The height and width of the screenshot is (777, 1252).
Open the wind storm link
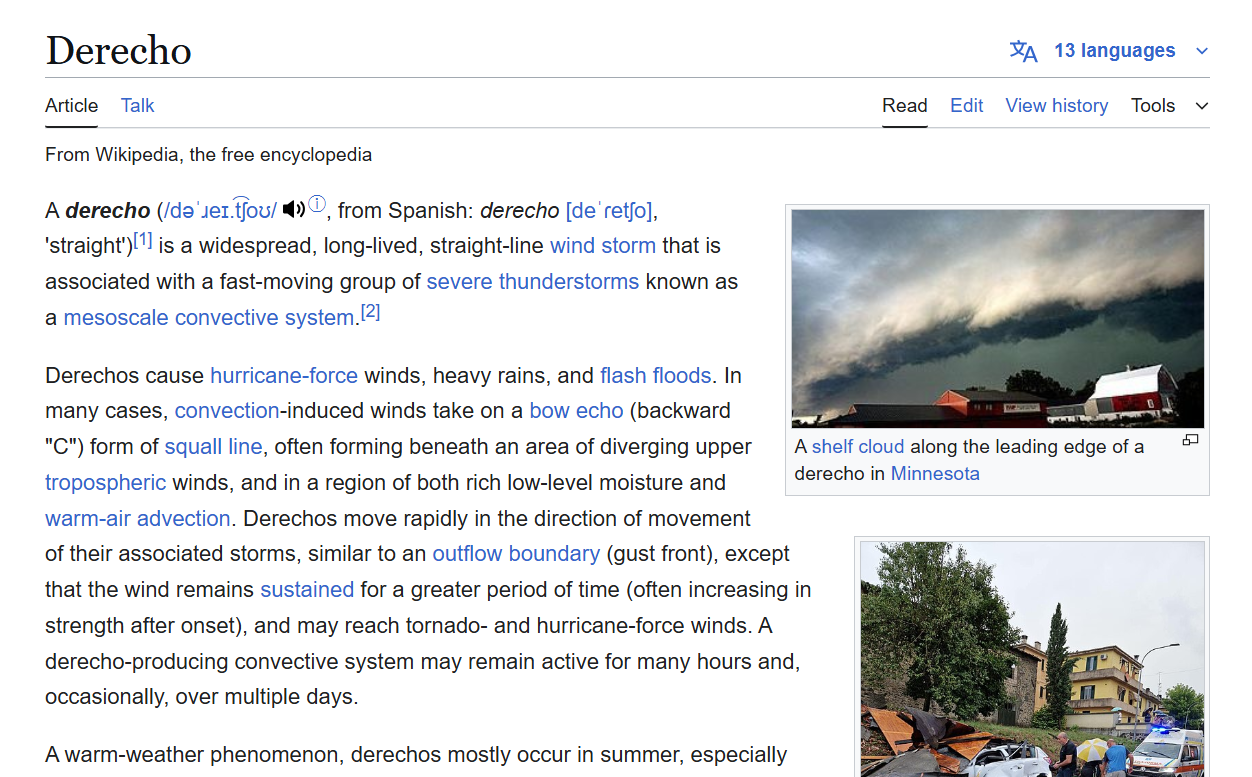click(x=603, y=246)
